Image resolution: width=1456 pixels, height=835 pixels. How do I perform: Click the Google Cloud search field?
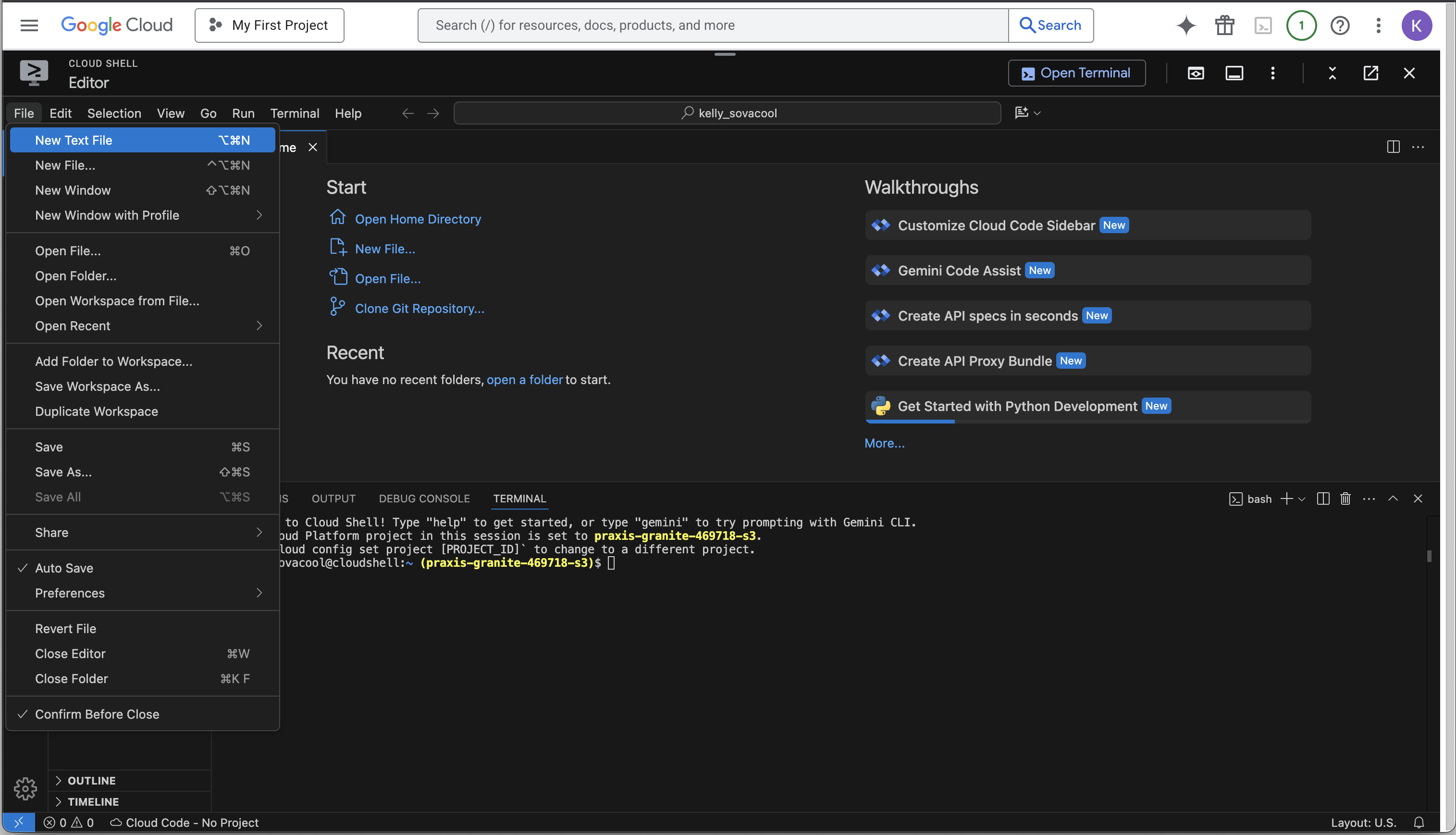(x=713, y=25)
